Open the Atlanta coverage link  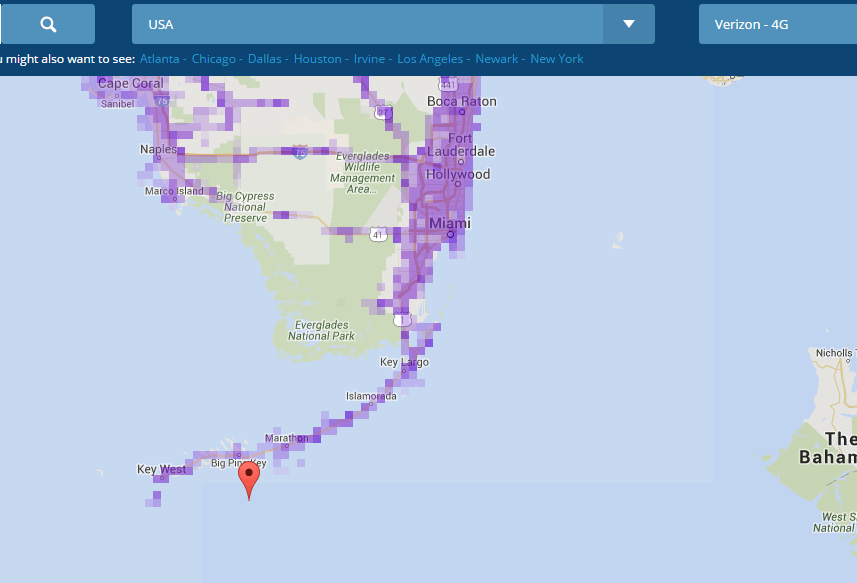point(159,59)
